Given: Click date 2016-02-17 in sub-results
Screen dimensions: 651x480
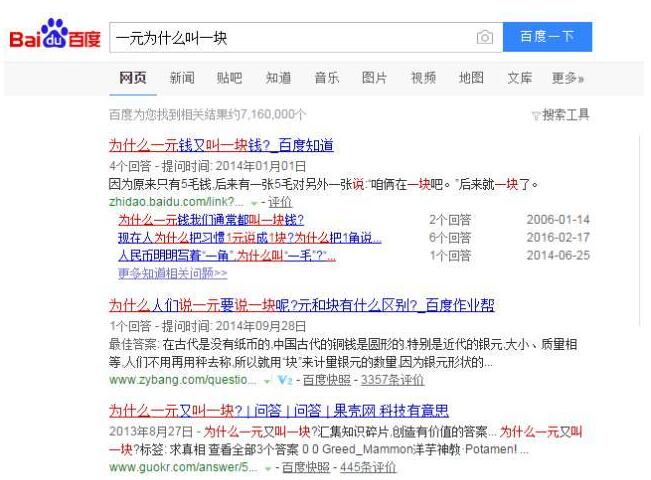Looking at the screenshot, I should click(558, 238).
